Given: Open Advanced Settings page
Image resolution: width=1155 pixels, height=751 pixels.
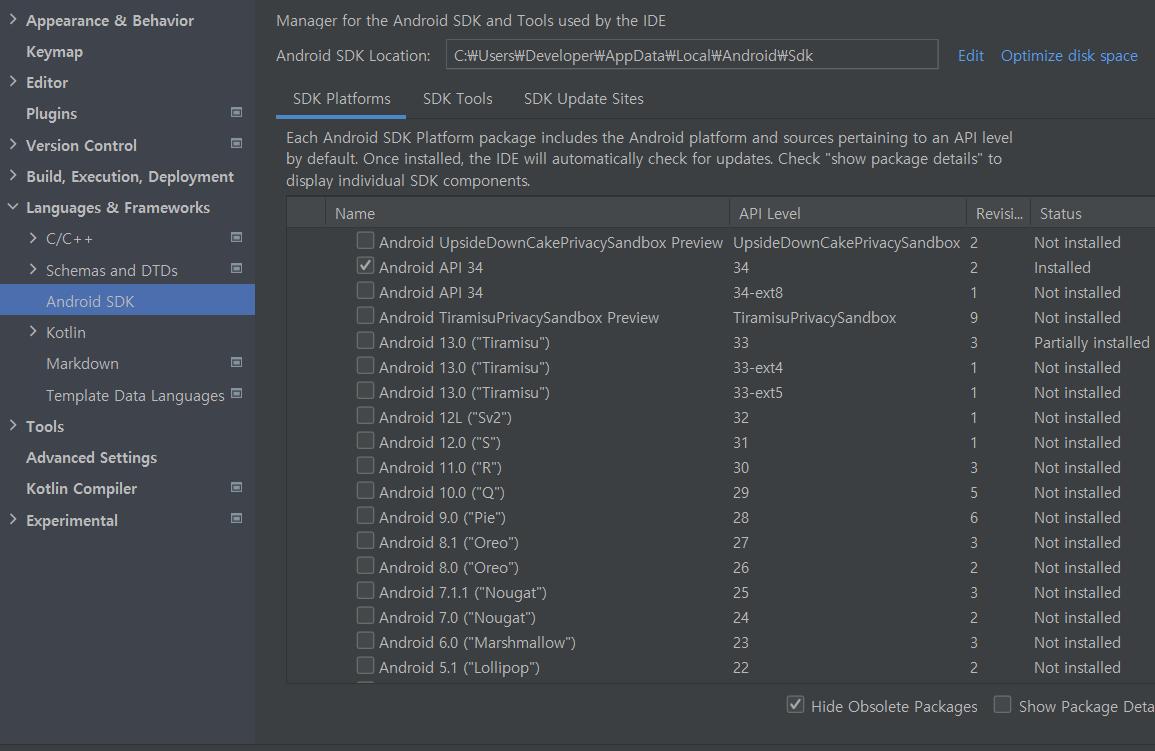Looking at the screenshot, I should coord(91,457).
